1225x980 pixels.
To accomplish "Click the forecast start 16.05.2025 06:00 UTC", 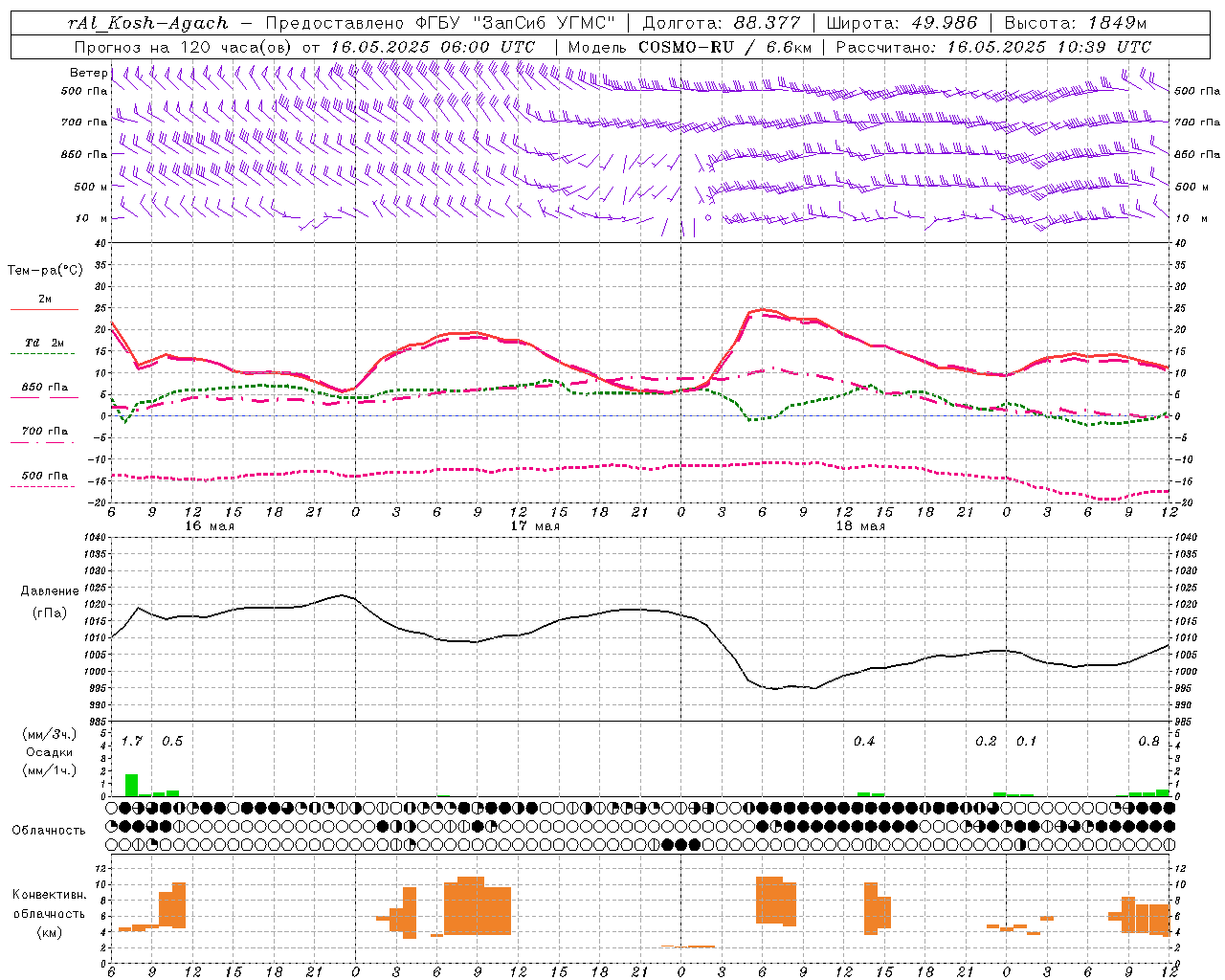I will pos(433,47).
